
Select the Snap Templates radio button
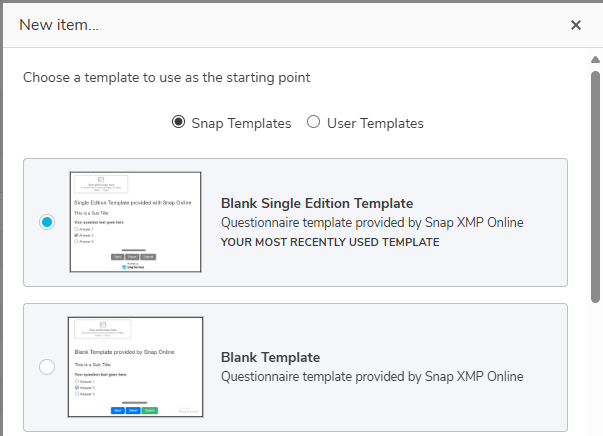click(x=178, y=122)
